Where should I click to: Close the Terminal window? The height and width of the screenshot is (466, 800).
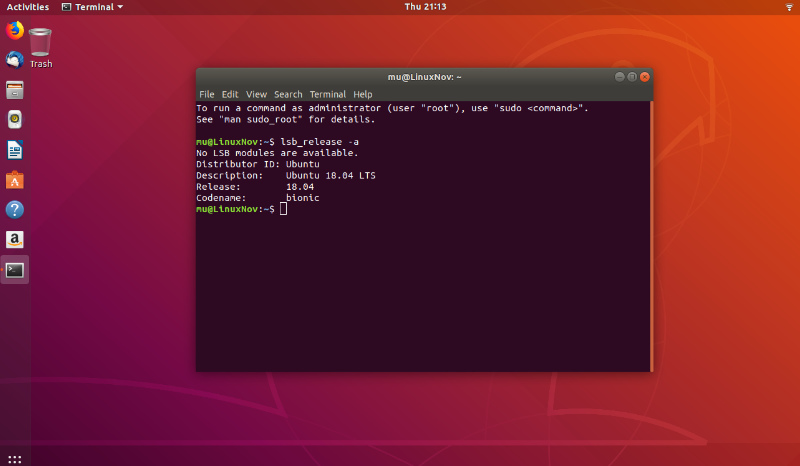[645, 77]
